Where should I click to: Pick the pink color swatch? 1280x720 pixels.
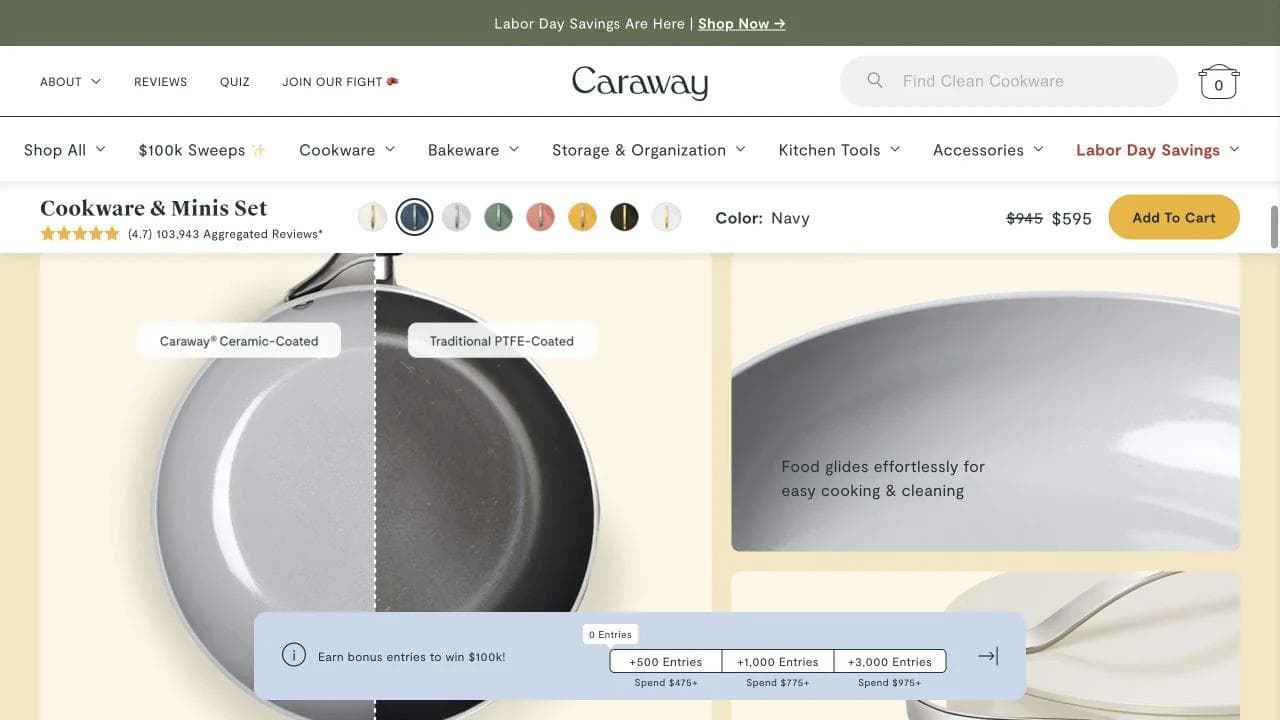tap(540, 217)
